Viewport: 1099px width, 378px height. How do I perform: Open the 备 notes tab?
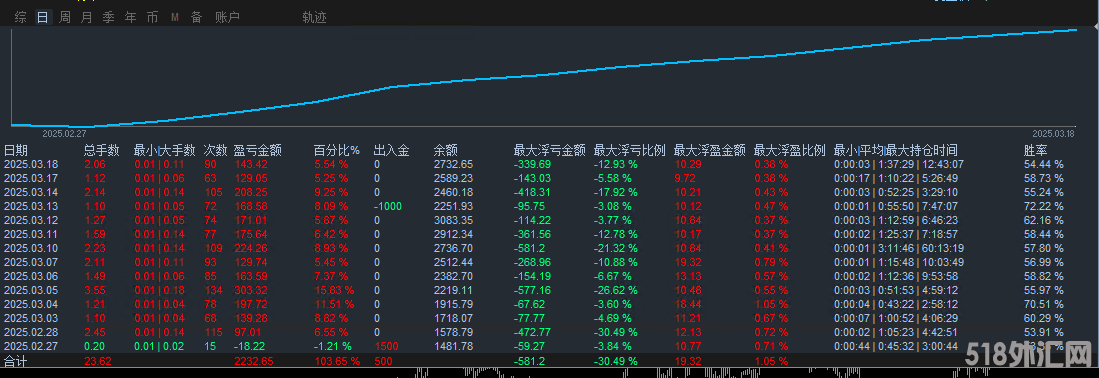tap(196, 18)
